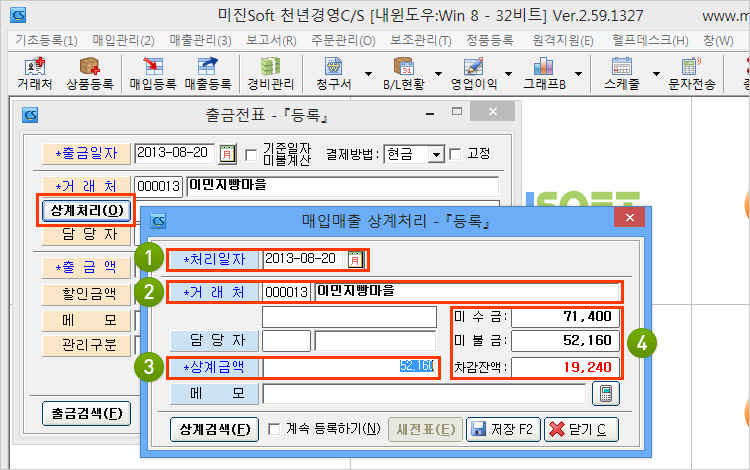Open 경비관리 expense management icon
This screenshot has width=750, height=470.
coord(270,74)
